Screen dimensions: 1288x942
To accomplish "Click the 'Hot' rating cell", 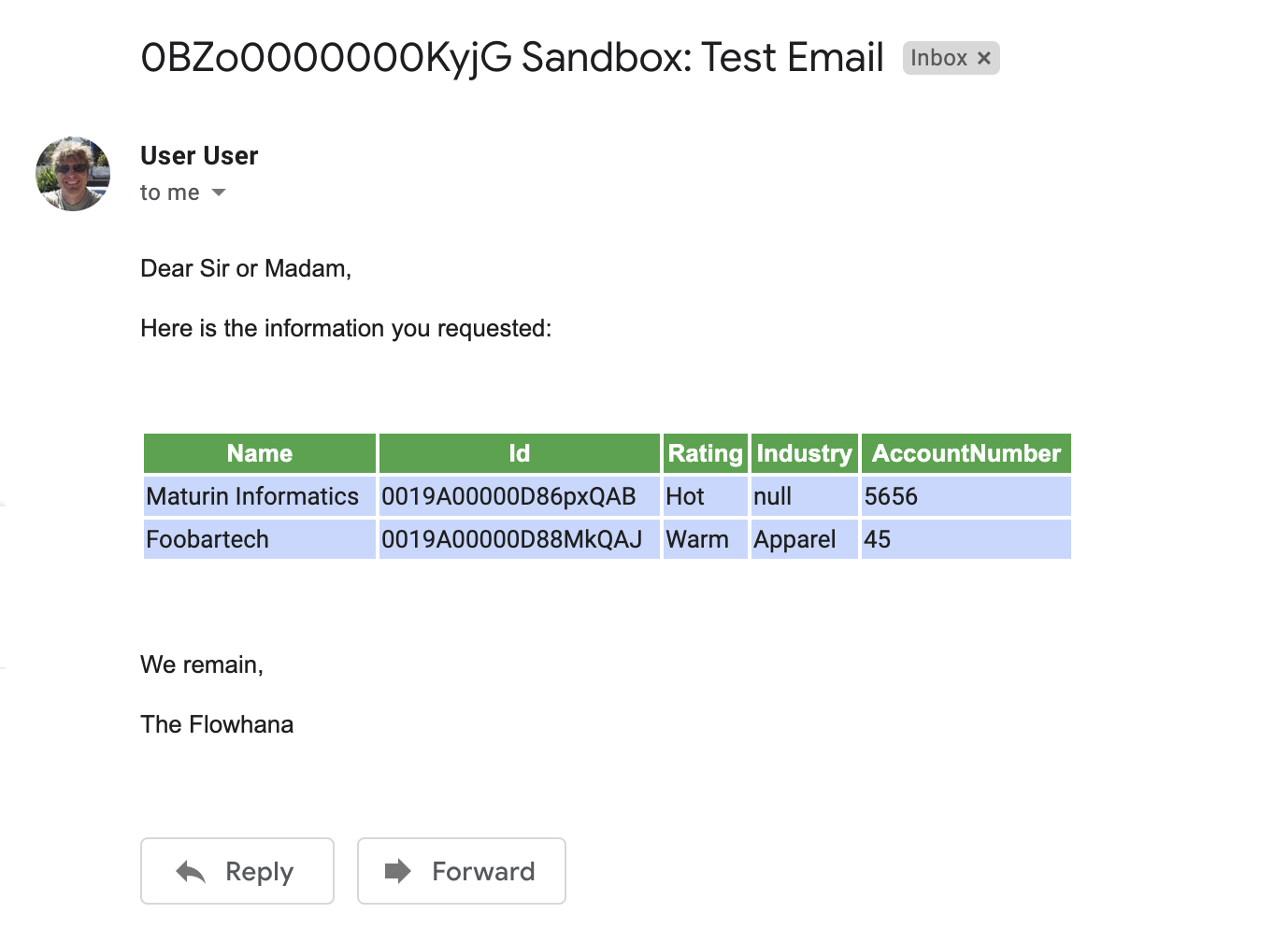I will [x=684, y=496].
